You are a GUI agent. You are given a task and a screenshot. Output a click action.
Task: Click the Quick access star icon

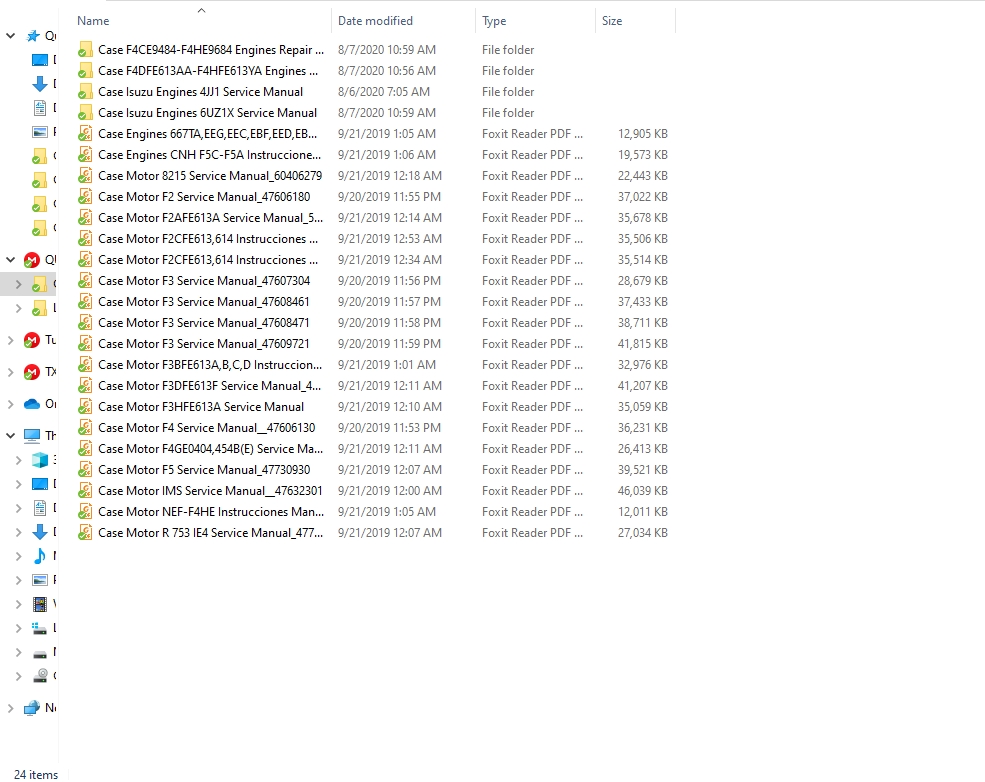pyautogui.click(x=32, y=36)
